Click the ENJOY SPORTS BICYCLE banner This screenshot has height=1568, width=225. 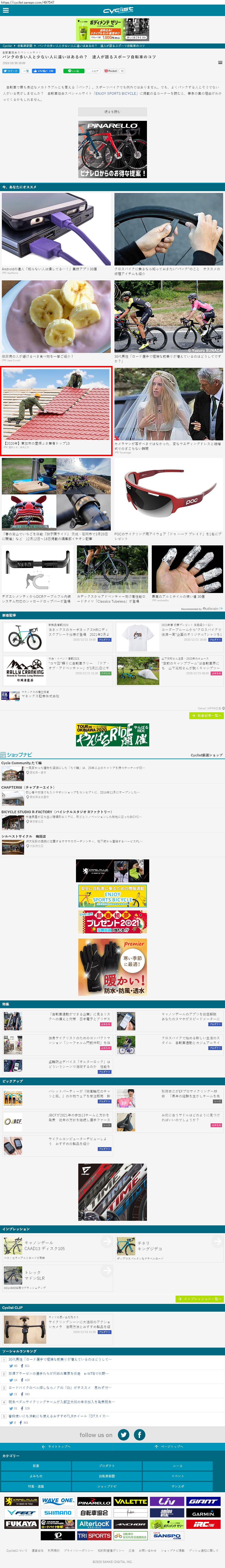pyautogui.click(x=113, y=897)
